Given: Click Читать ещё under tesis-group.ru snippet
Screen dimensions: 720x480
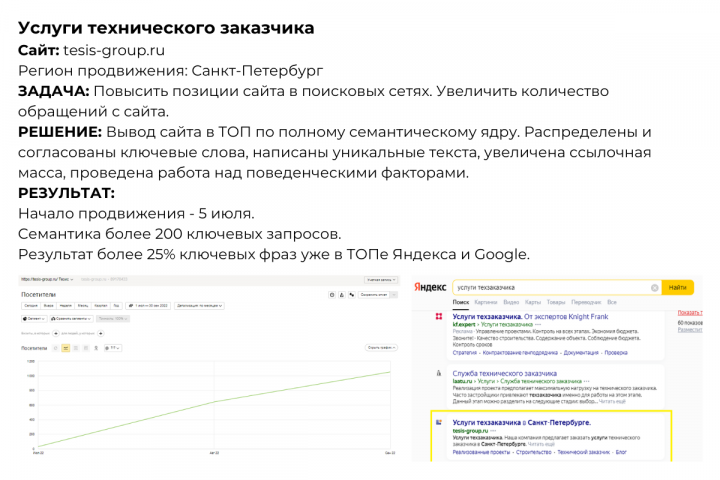Looking at the screenshot, I should (x=541, y=444).
